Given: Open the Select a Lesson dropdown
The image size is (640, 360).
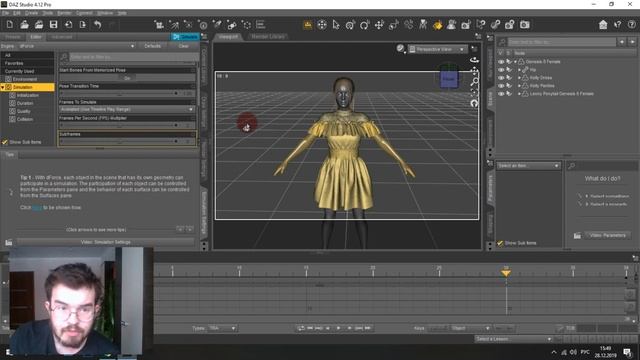Looking at the screenshot, I should coord(513,339).
